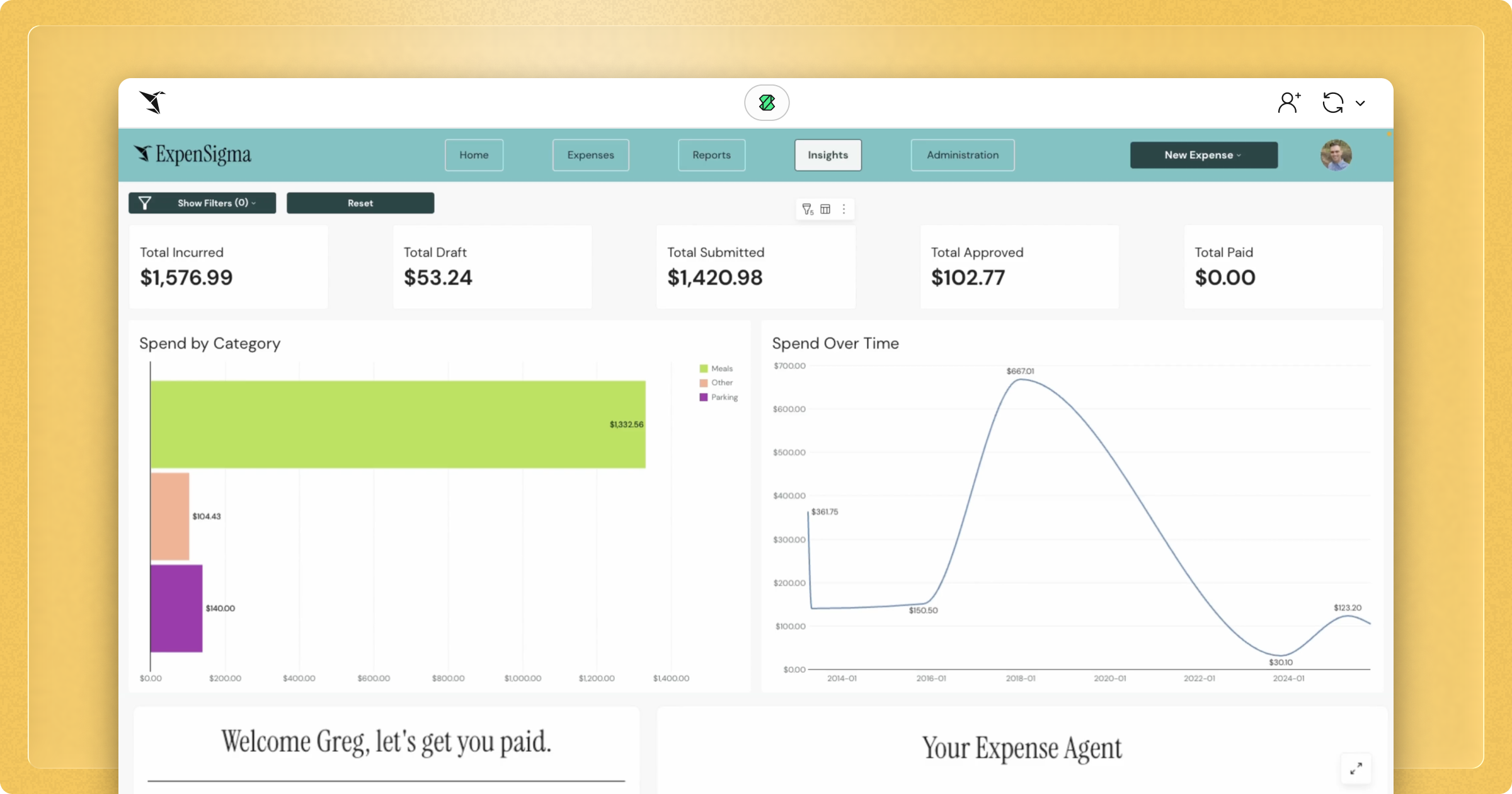Click the $123.20 data label

1348,608
